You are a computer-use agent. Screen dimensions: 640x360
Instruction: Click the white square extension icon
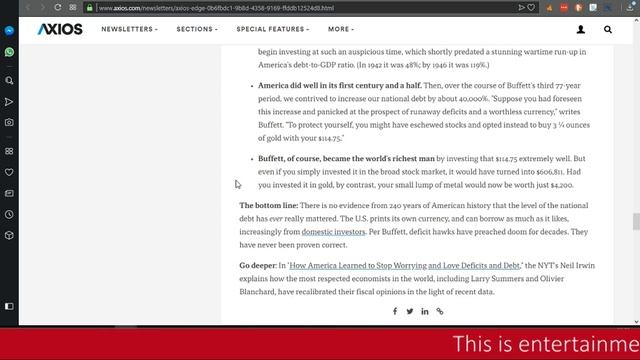[x=593, y=8]
